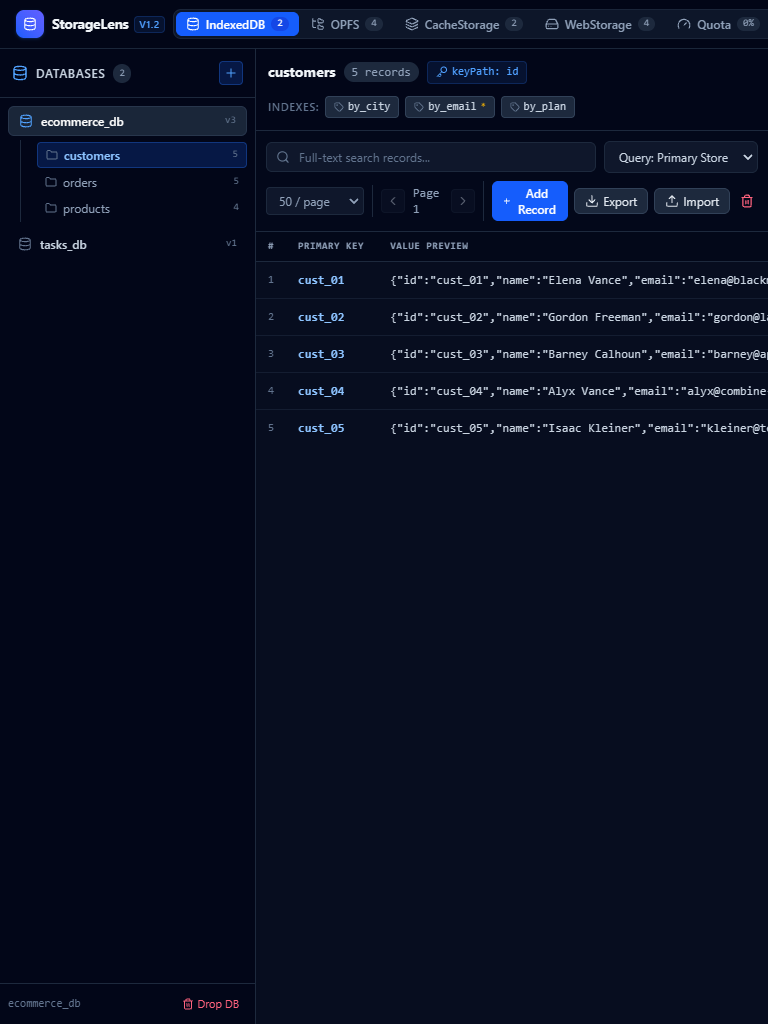Click the Barney Calhoun value preview
768x1024 pixels.
coord(579,354)
